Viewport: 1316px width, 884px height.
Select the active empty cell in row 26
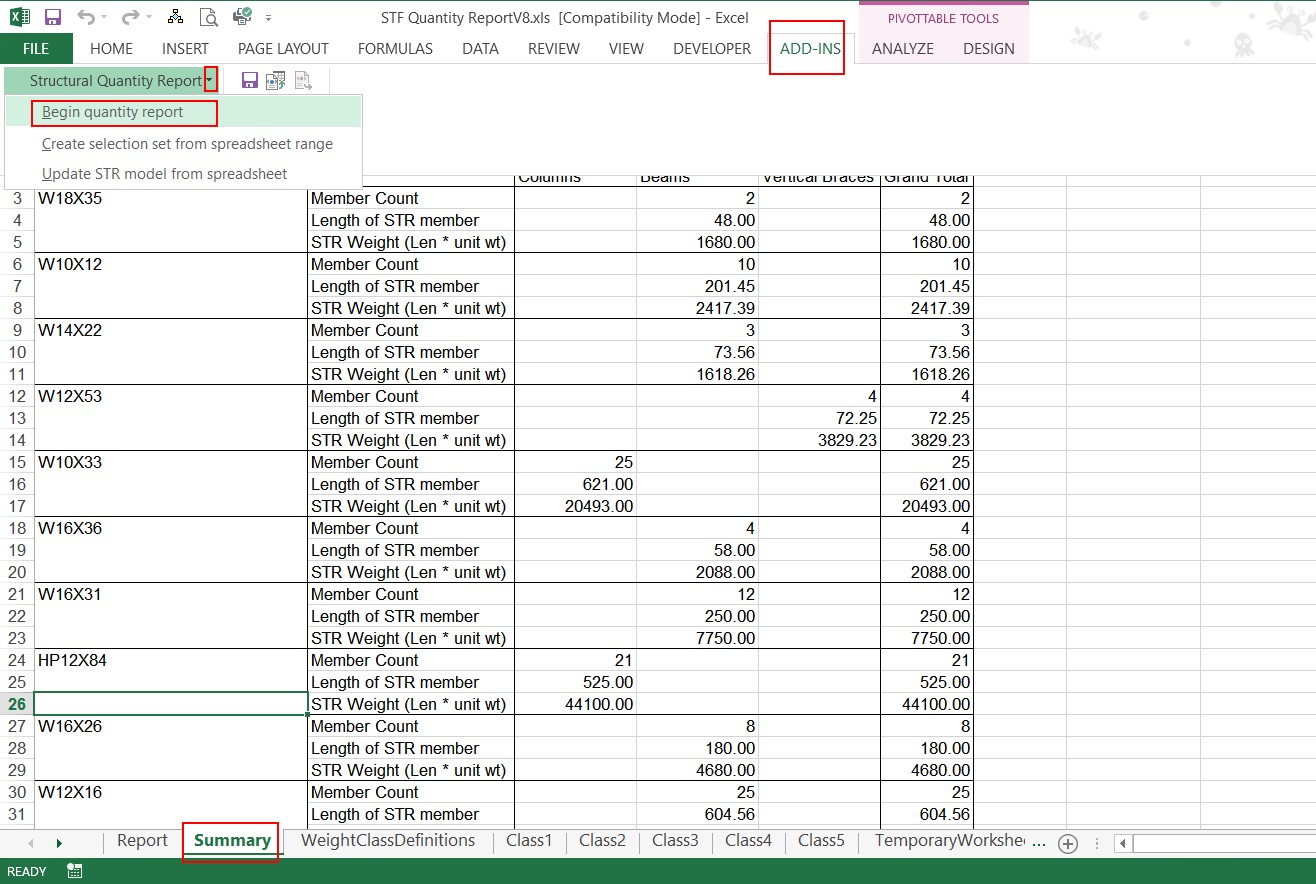[x=171, y=704]
